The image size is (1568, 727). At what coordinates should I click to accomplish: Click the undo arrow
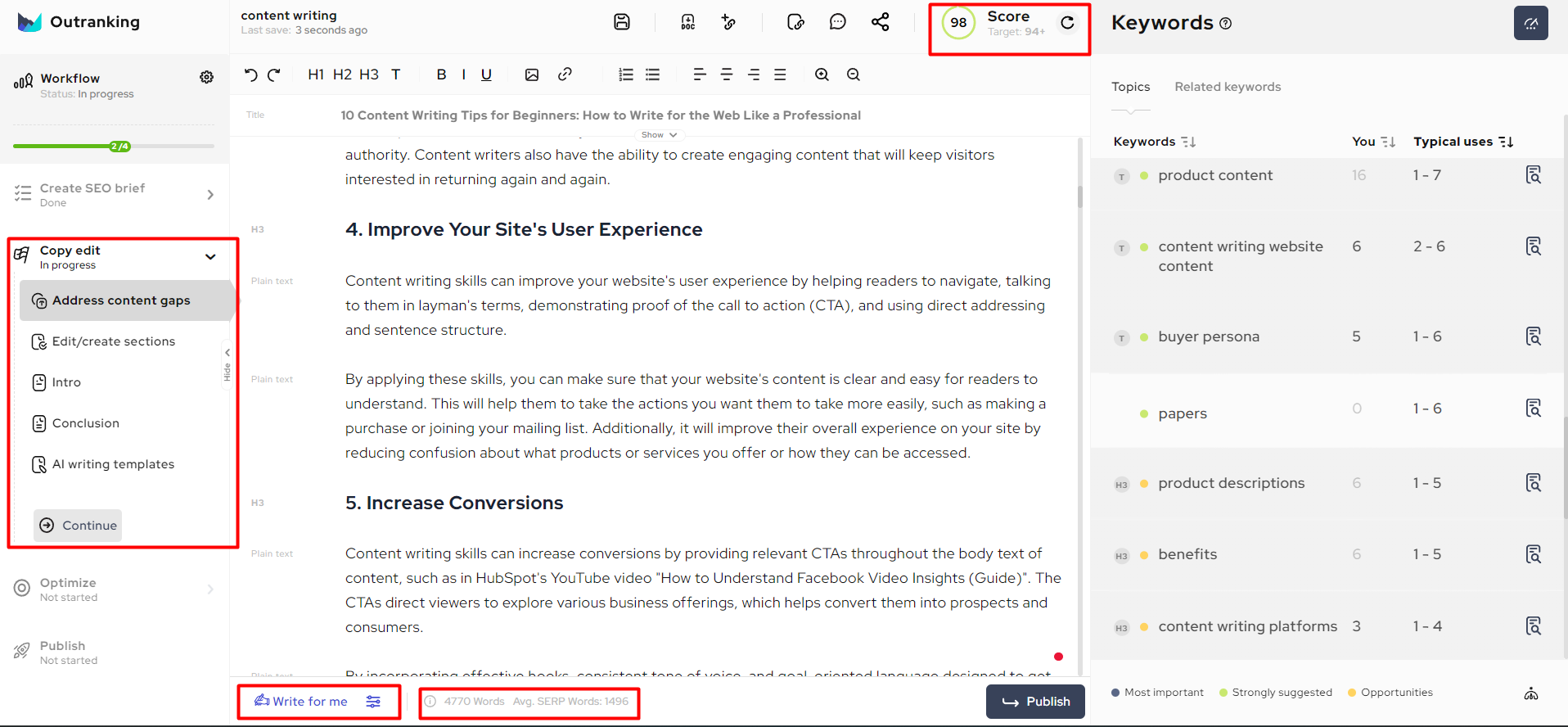250,75
